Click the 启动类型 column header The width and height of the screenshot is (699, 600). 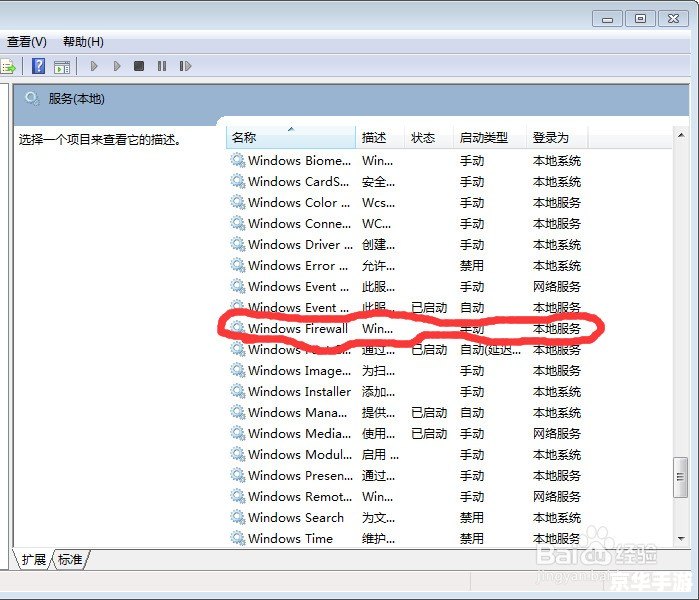coord(490,138)
